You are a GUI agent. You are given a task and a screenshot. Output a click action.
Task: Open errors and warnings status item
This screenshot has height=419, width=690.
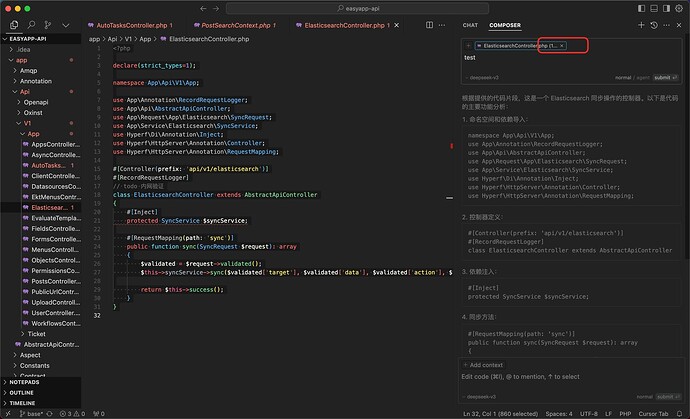(x=72, y=414)
